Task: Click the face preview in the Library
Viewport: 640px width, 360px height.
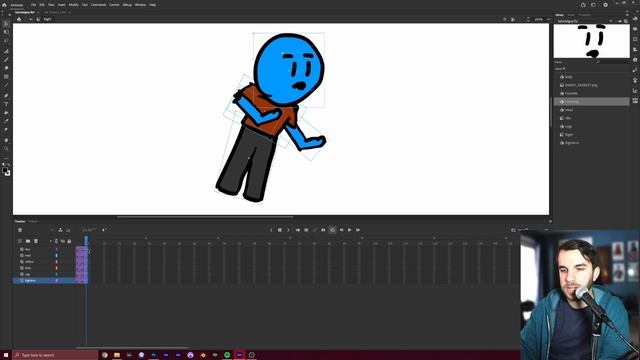Action: (x=591, y=41)
